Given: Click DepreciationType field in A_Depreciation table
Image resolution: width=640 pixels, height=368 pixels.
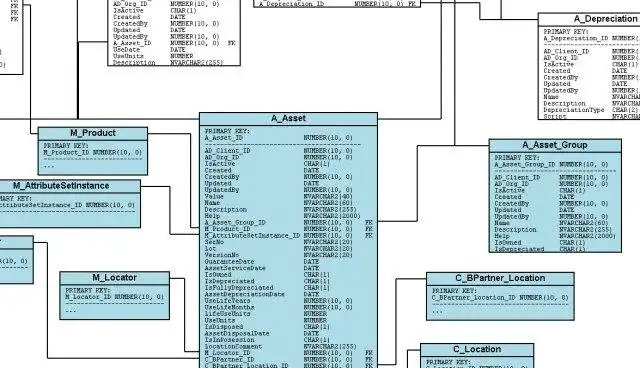Looking at the screenshot, I should pyautogui.click(x=591, y=111).
